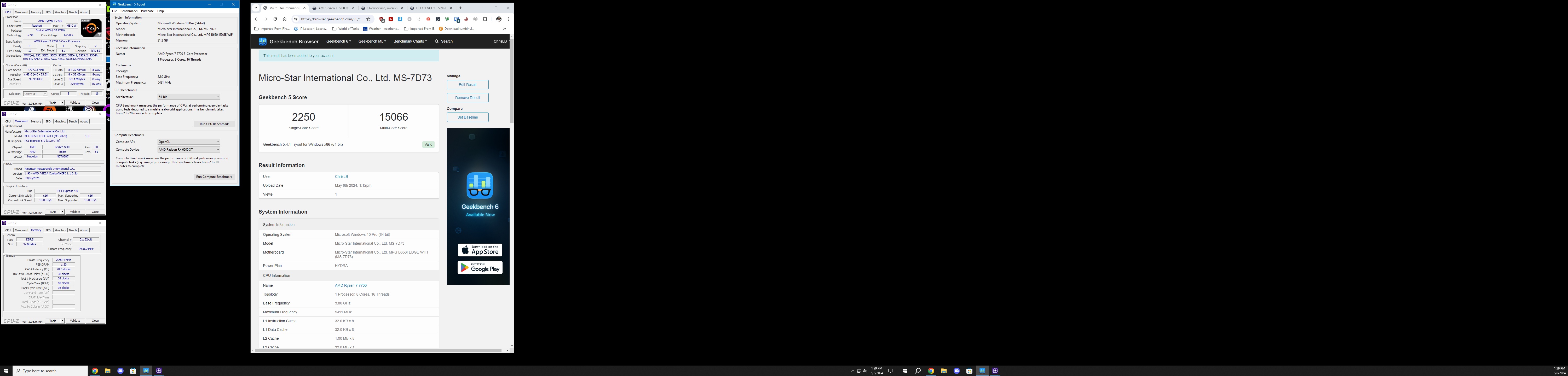
Task: Click the 'Type here to search' taskbar box
Action: pyautogui.click(x=50, y=371)
